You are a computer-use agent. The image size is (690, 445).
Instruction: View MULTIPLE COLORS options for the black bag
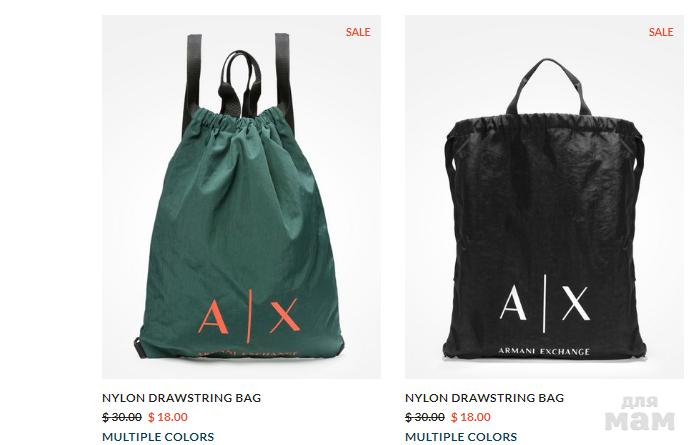click(461, 437)
